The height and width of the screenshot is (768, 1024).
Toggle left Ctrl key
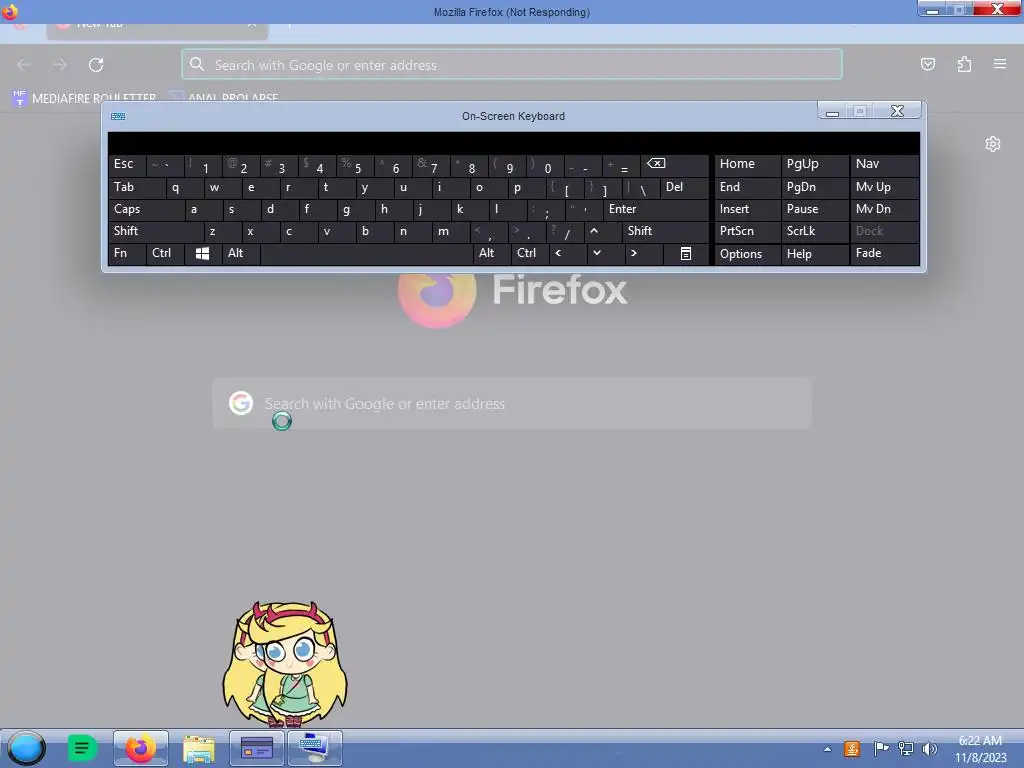[165, 253]
